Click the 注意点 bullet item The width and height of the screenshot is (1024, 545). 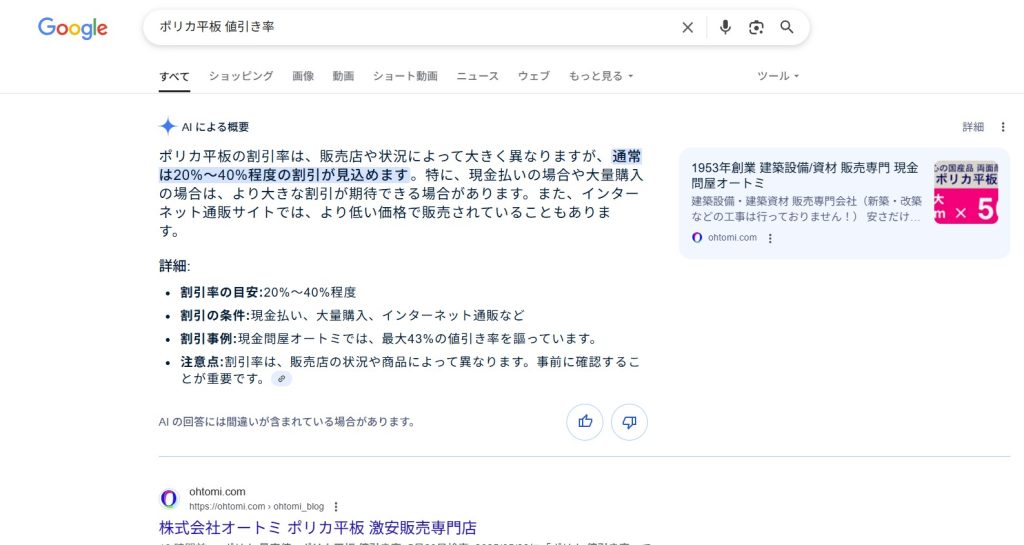[x=410, y=370]
